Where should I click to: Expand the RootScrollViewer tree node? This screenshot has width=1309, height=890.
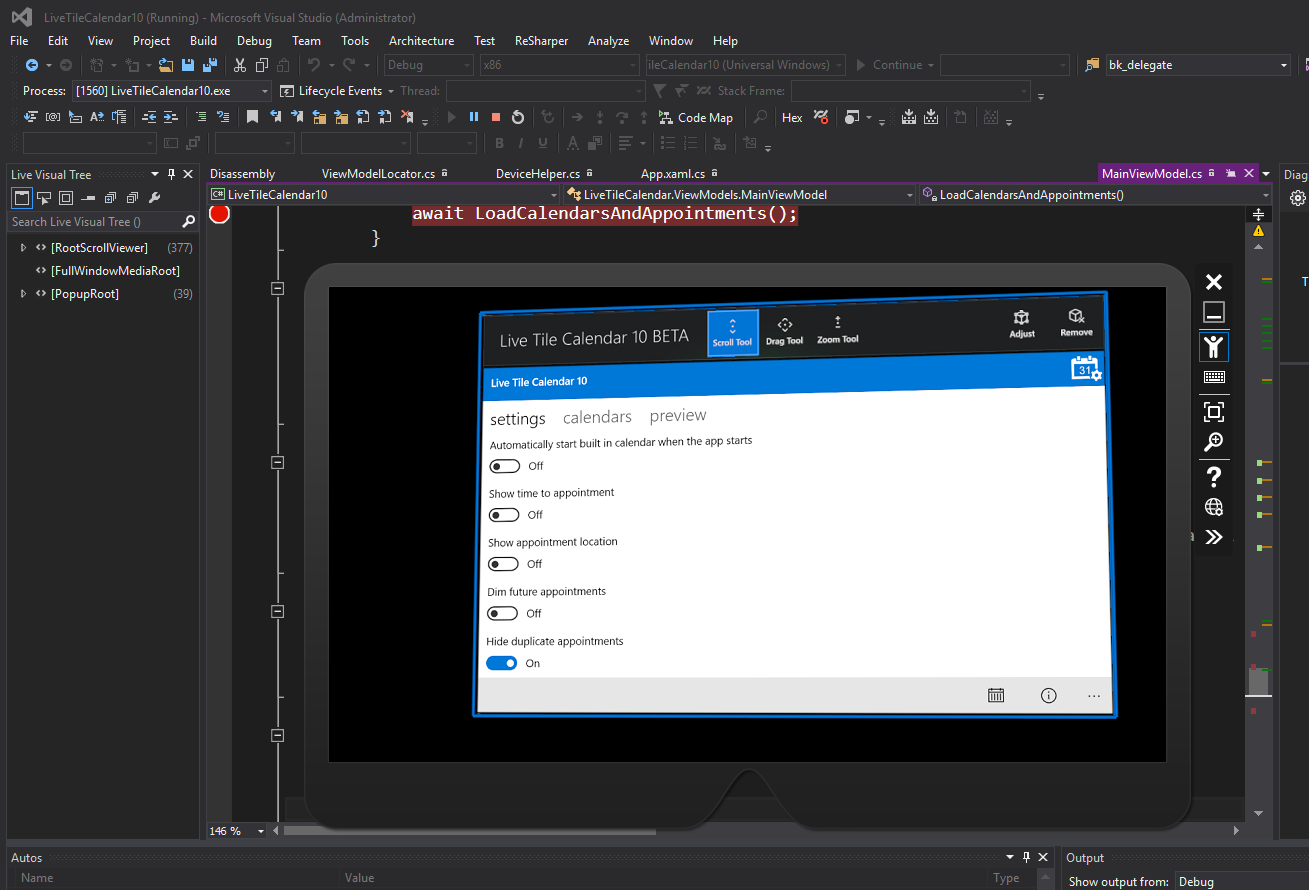click(23, 247)
